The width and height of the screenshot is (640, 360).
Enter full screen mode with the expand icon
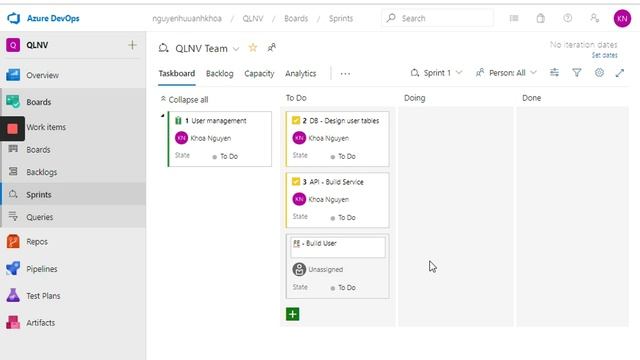pyautogui.click(x=620, y=73)
